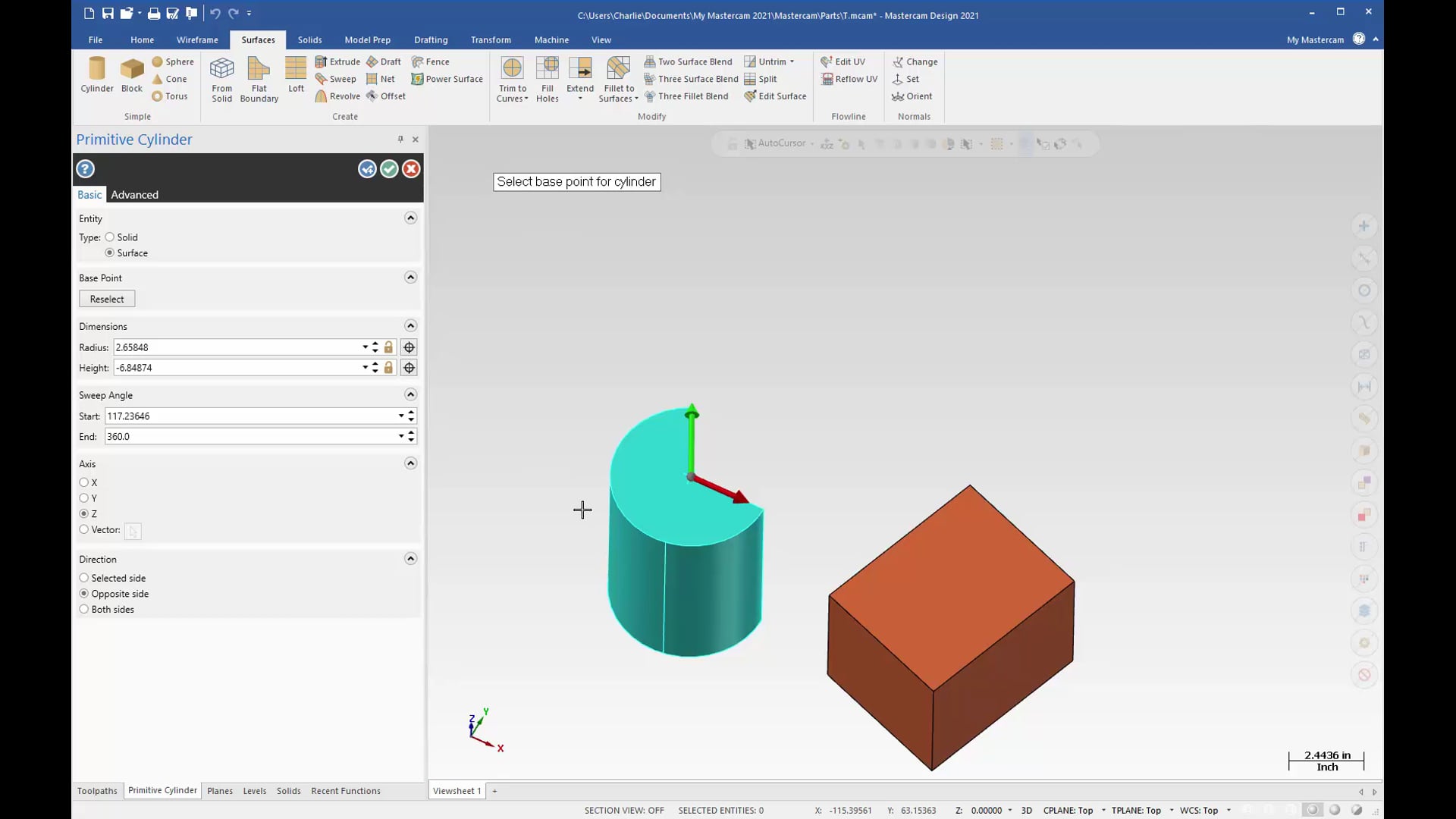
Task: Toggle the Solid entity type radio button
Action: (x=109, y=237)
